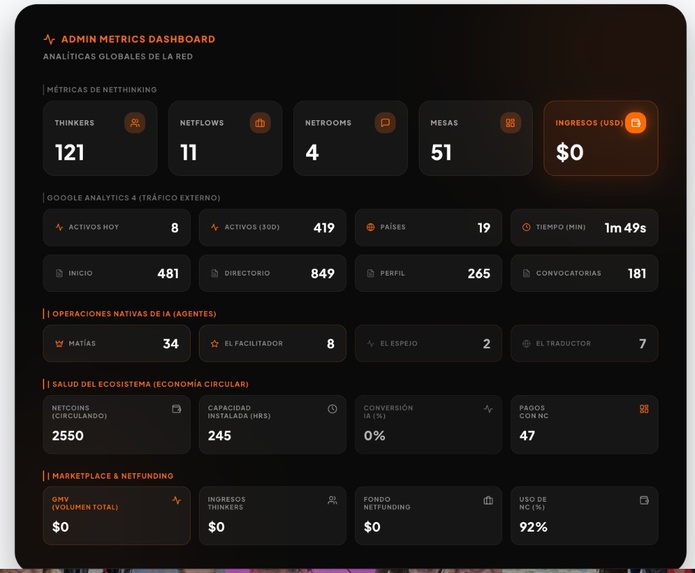Click the Marketplace & Netfunding heading
The height and width of the screenshot is (573, 695).
pos(113,476)
